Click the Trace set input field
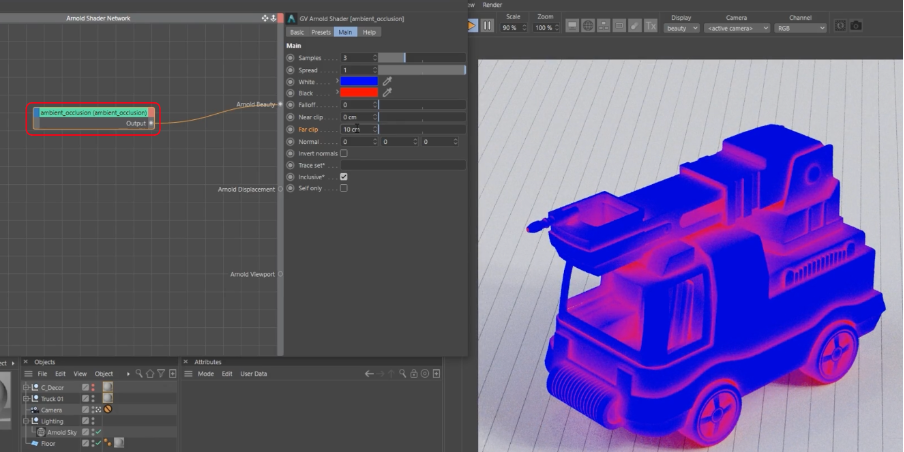 [x=403, y=165]
